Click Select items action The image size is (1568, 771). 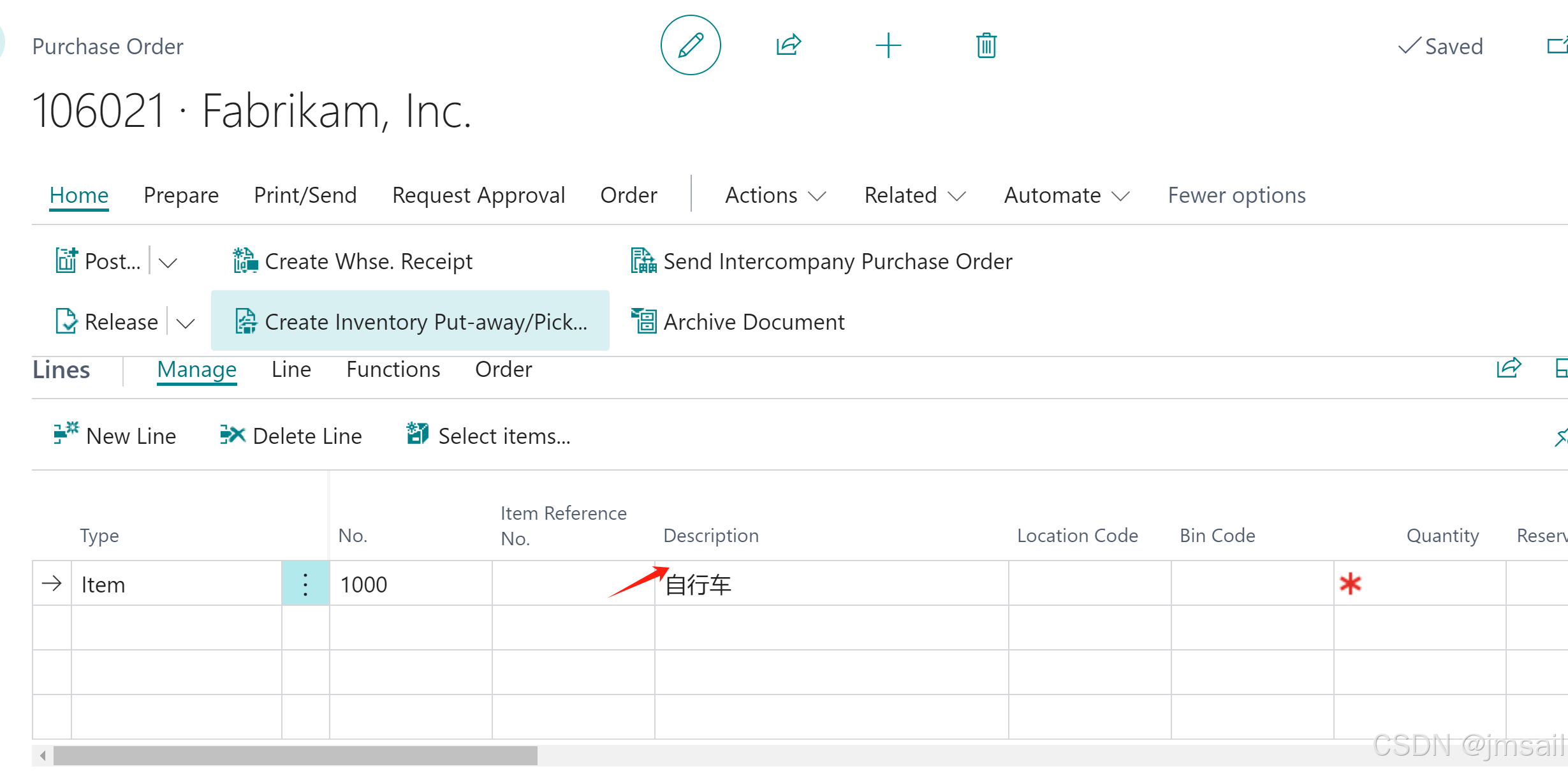click(x=488, y=436)
